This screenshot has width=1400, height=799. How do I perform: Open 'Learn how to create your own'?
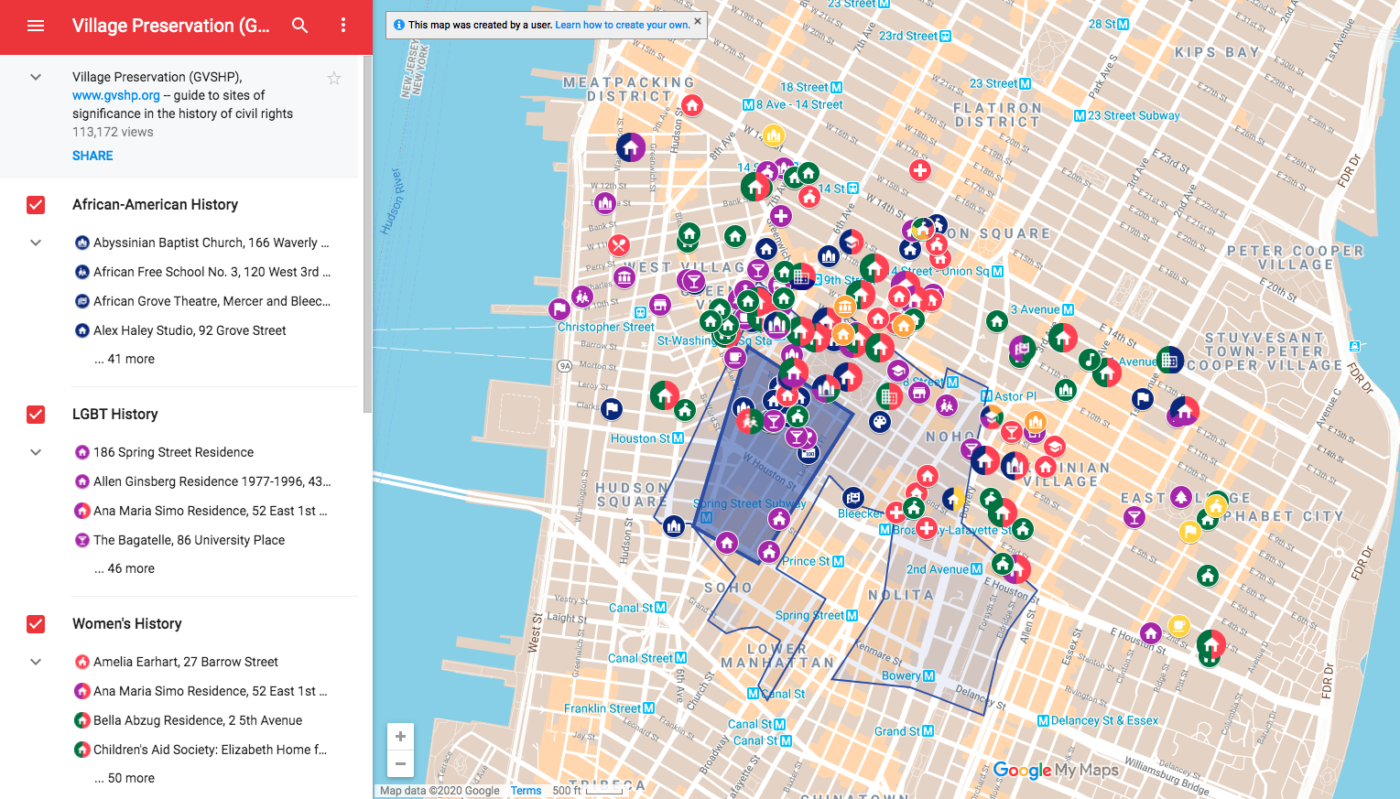point(622,24)
